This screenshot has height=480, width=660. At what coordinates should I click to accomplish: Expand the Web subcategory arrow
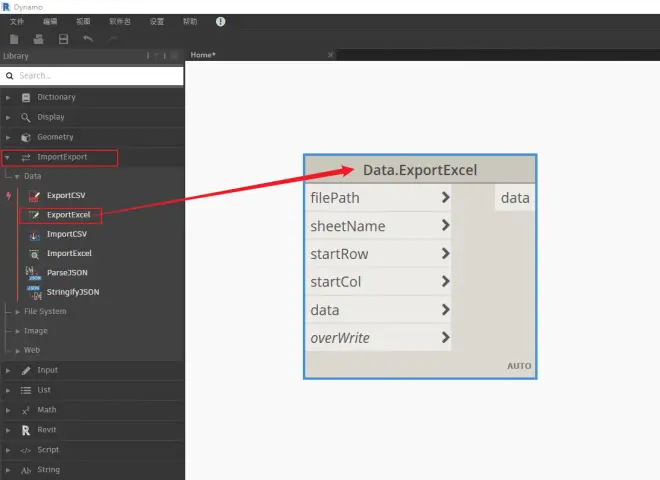tap(17, 351)
